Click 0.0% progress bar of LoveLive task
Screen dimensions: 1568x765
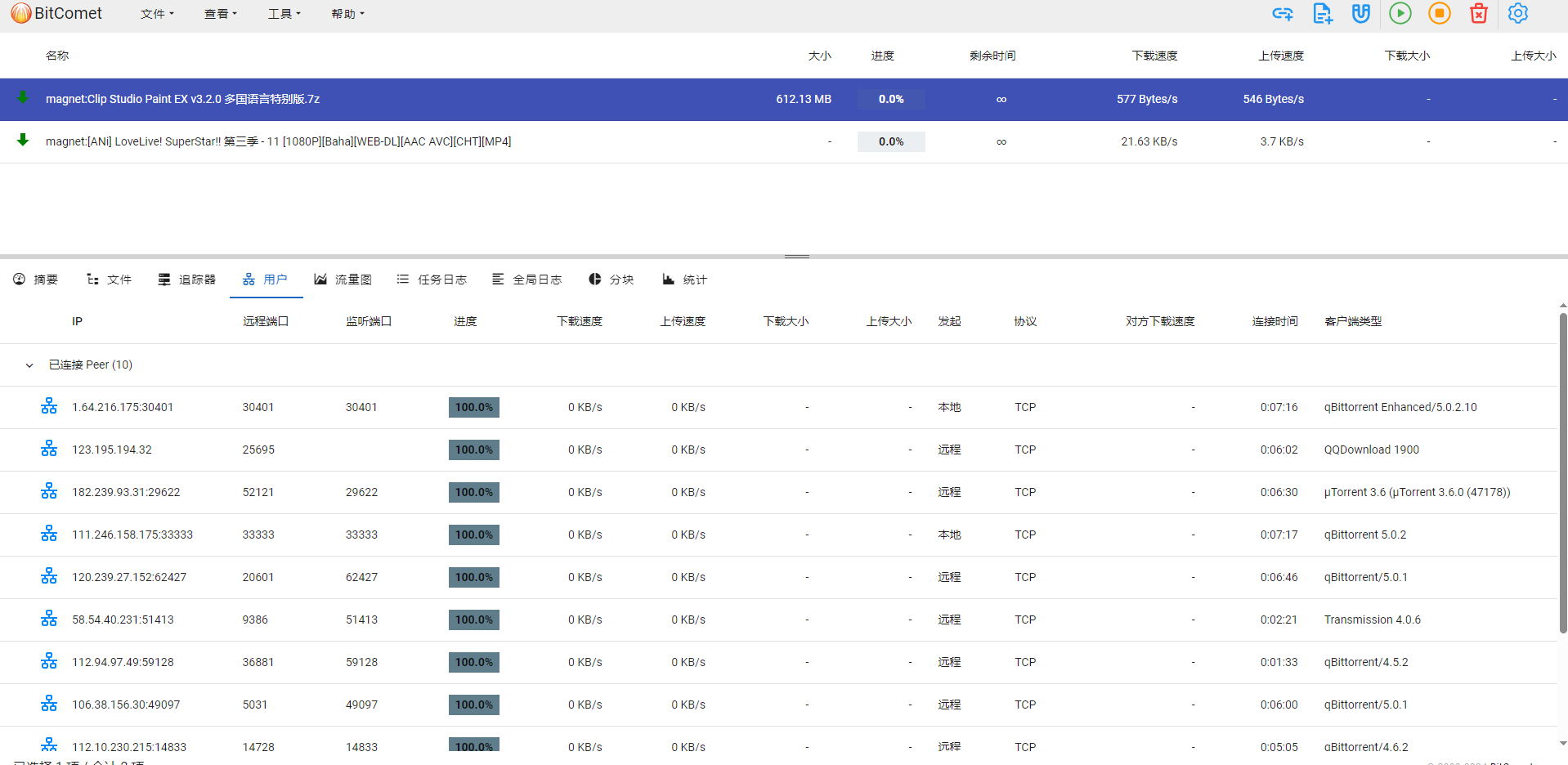891,141
